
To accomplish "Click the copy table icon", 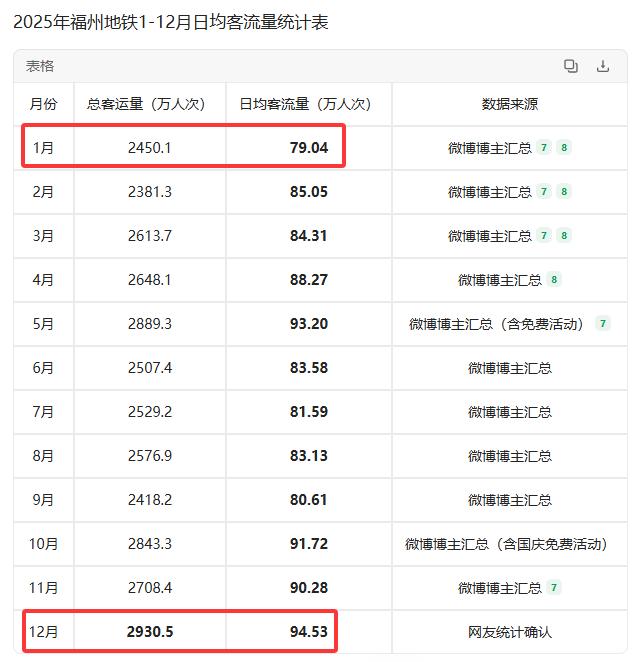I will click(x=571, y=66).
